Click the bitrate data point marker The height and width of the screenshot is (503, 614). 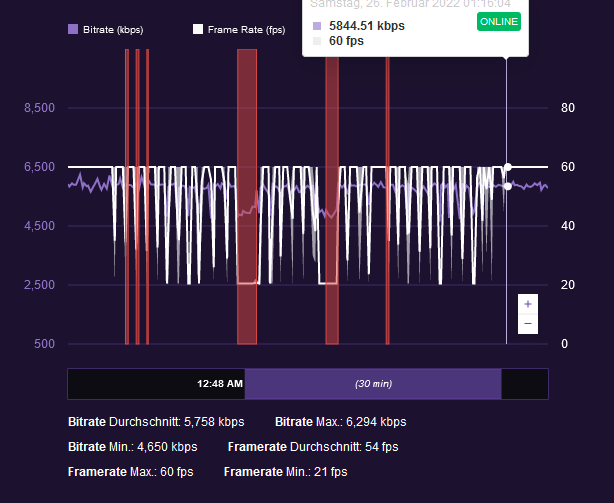[x=507, y=186]
